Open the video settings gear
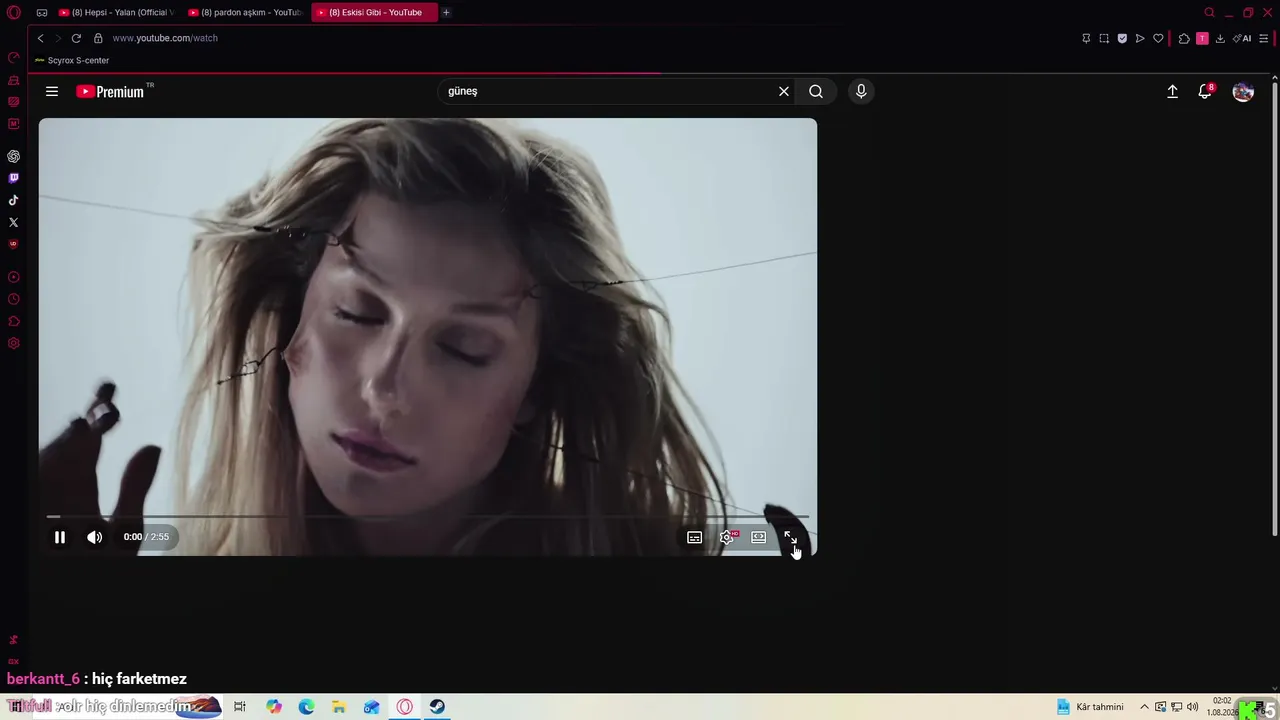Screen dimensions: 1280x720 [x=727, y=537]
